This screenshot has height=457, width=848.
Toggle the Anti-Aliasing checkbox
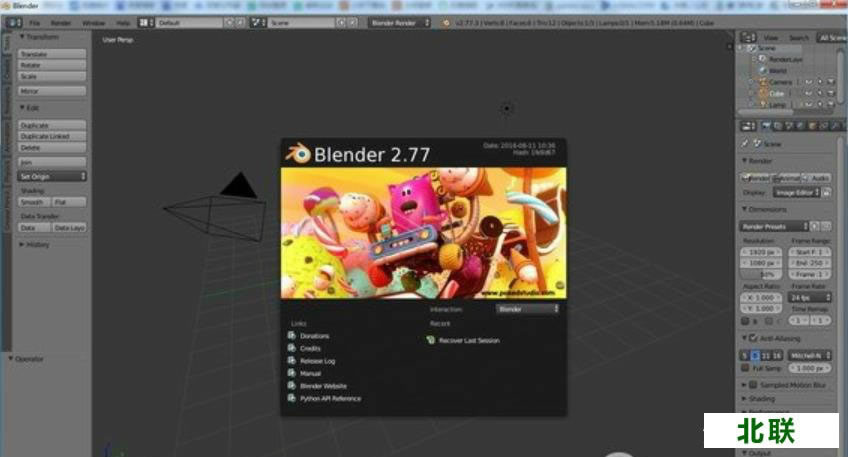[753, 338]
